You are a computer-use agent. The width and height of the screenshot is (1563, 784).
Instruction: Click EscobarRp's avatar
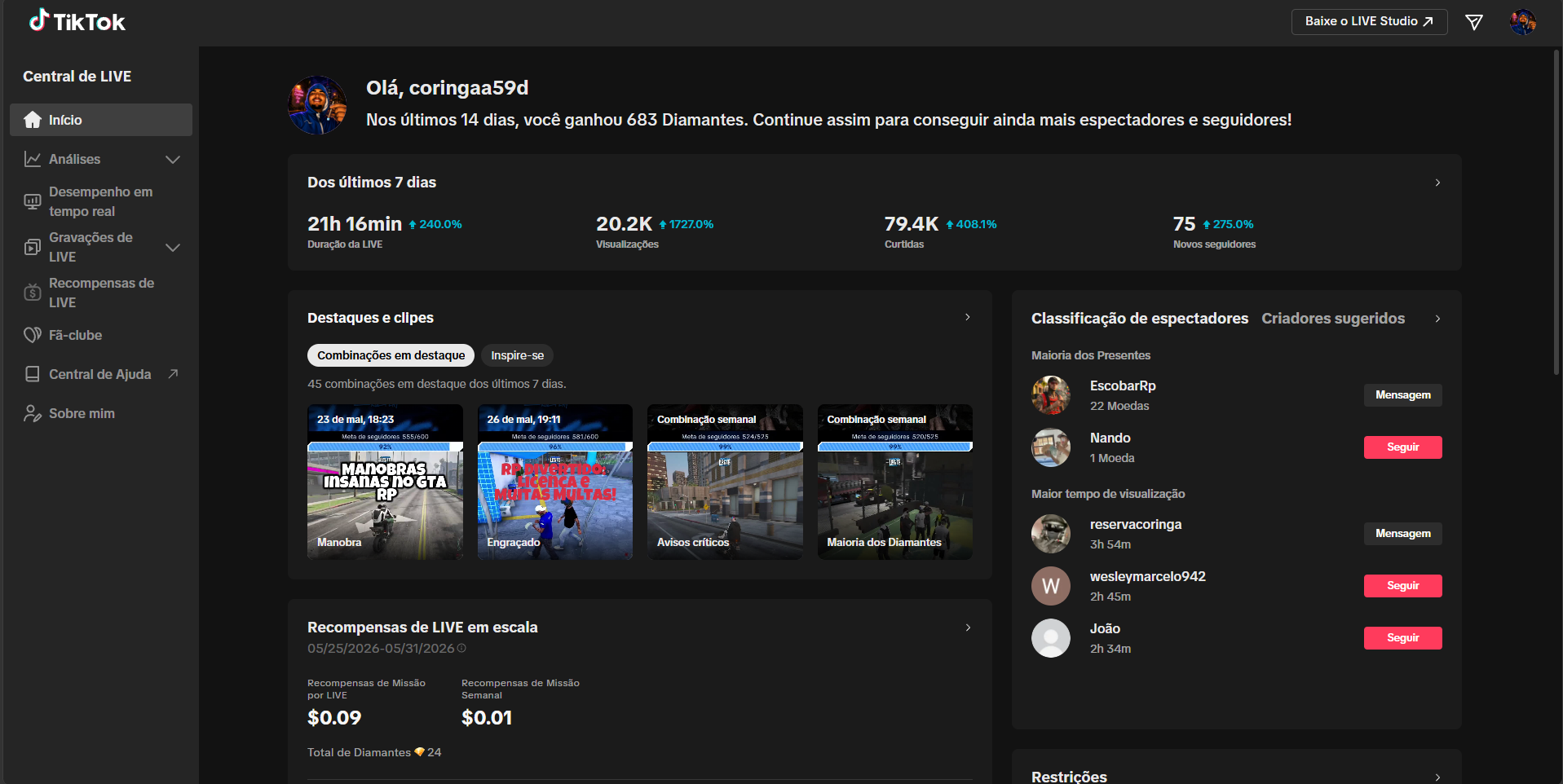[1051, 395]
